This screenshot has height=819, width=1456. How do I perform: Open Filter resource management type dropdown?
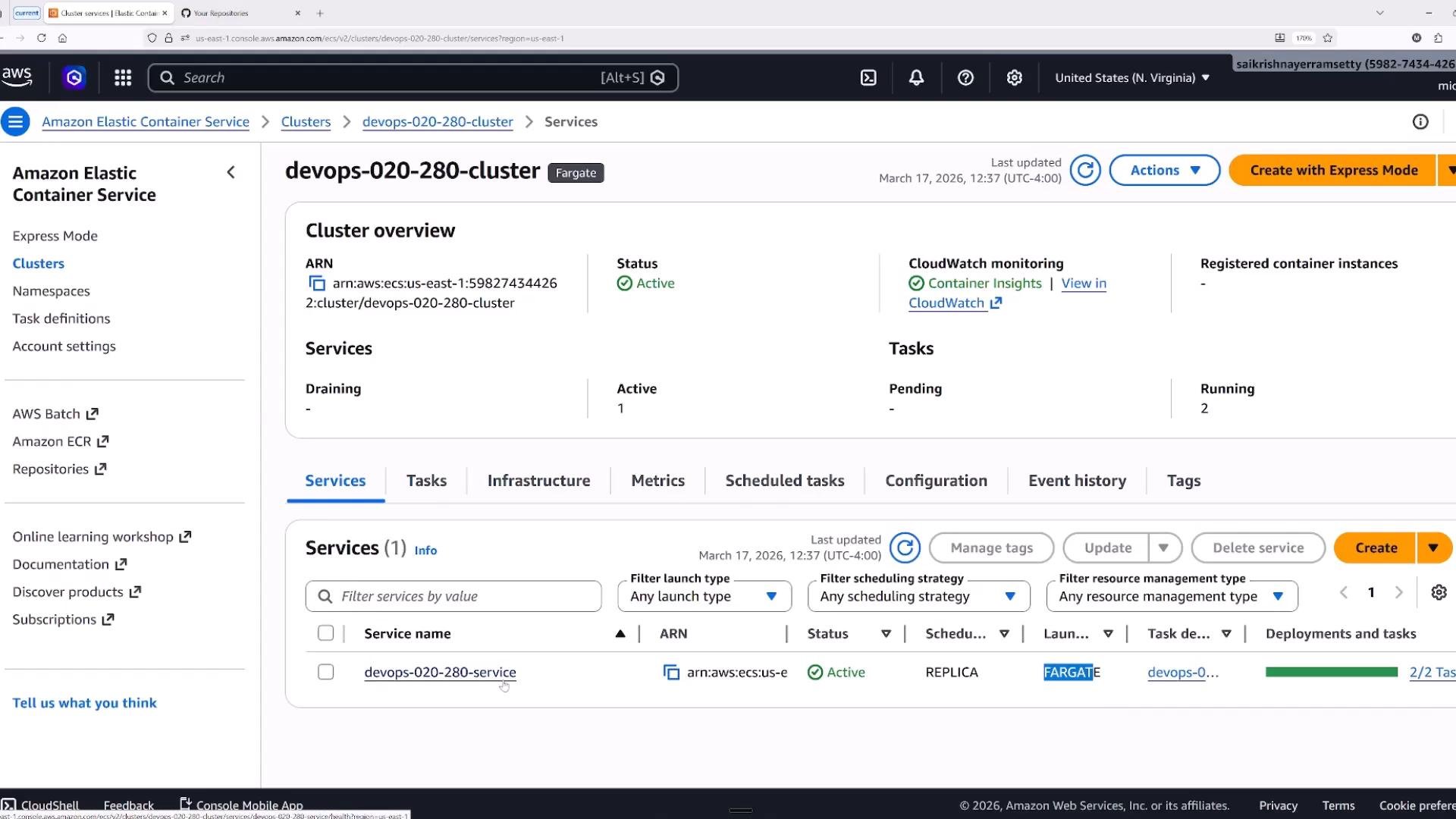(1172, 596)
